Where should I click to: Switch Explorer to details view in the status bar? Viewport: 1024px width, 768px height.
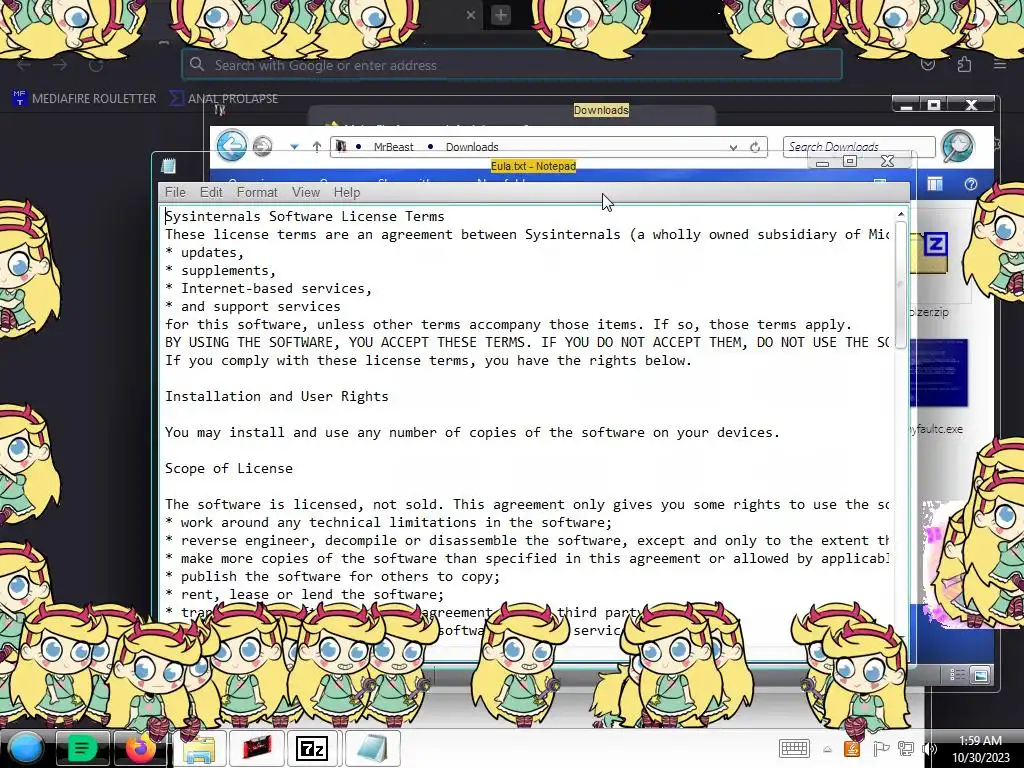coord(957,675)
